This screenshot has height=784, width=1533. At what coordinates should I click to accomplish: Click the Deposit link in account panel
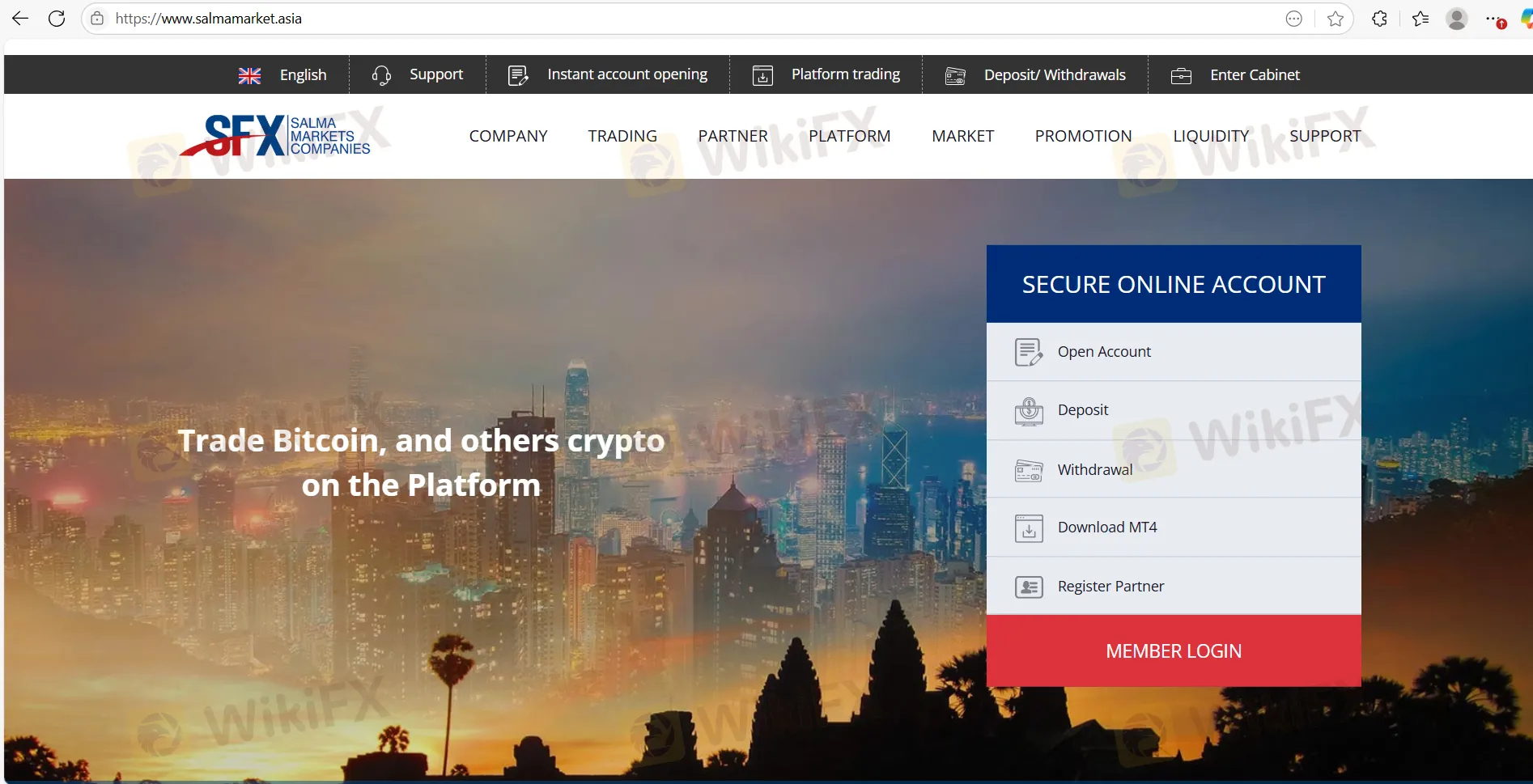pyautogui.click(x=1083, y=410)
